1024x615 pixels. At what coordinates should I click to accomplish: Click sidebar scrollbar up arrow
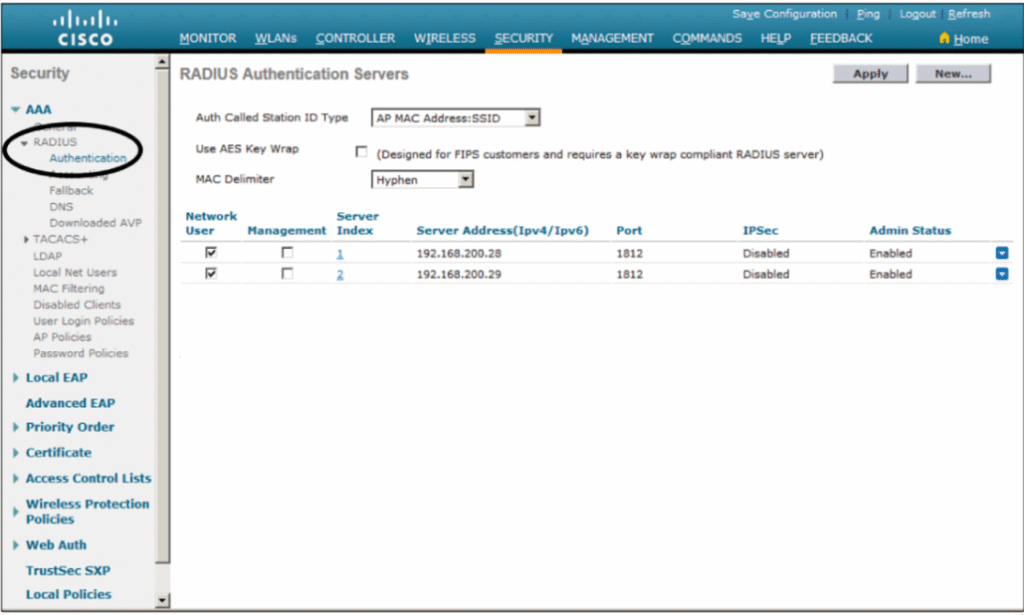tap(162, 61)
